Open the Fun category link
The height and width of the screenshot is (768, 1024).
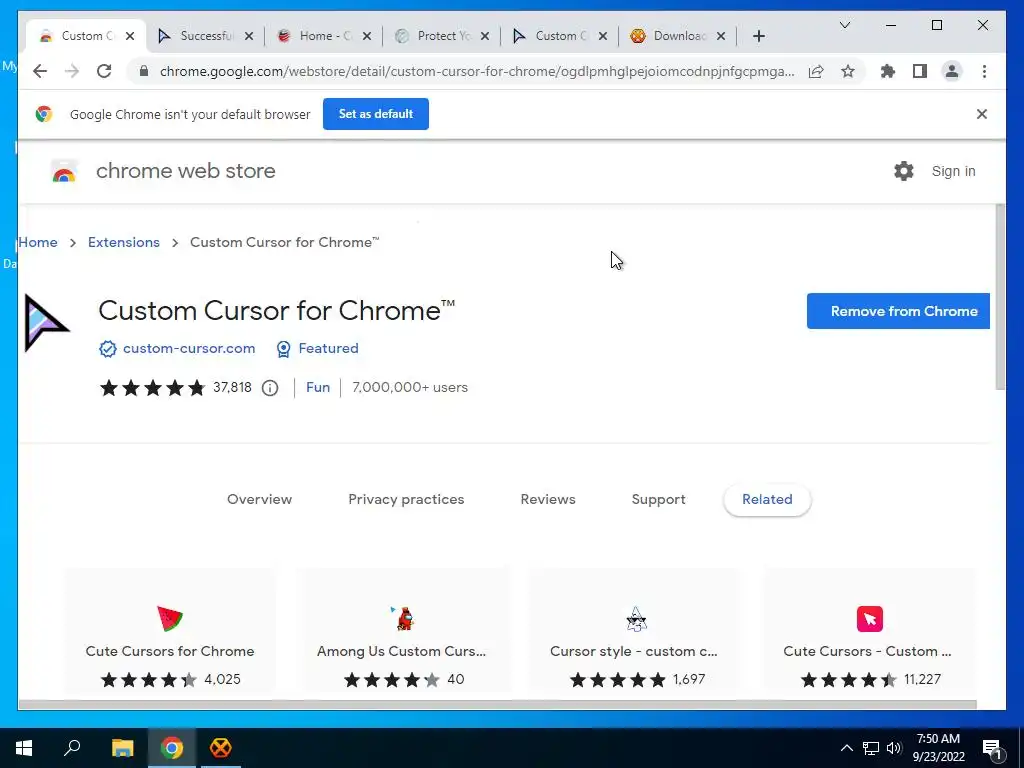tap(317, 388)
